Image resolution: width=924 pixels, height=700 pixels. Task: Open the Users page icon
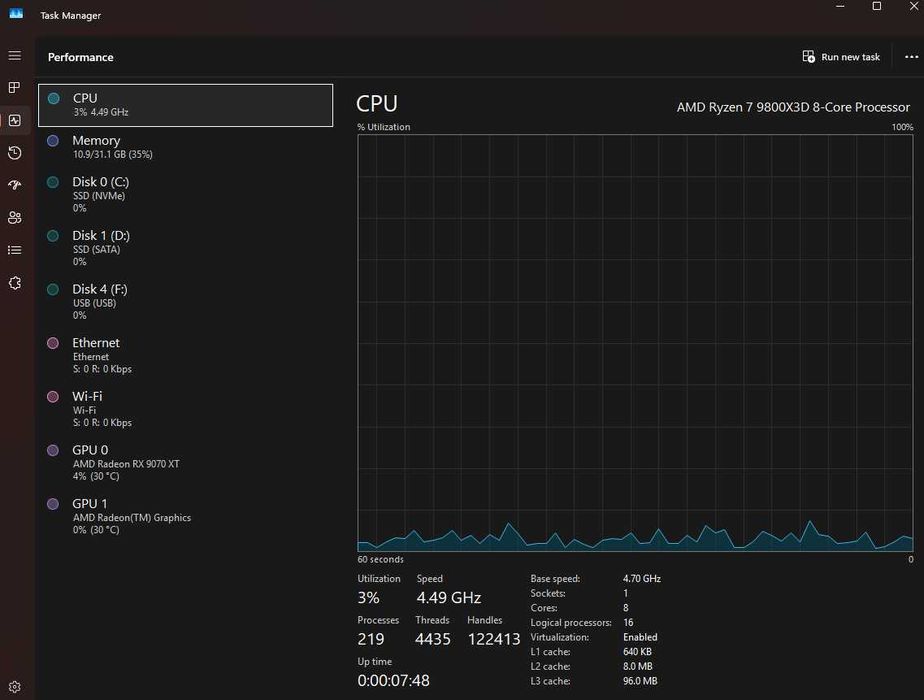[15, 217]
